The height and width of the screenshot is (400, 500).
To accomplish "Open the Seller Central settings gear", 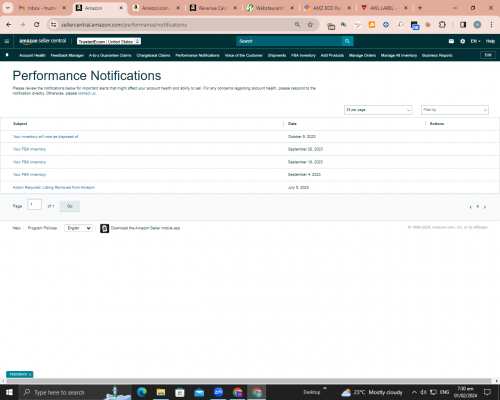I will pyautogui.click(x=463, y=41).
